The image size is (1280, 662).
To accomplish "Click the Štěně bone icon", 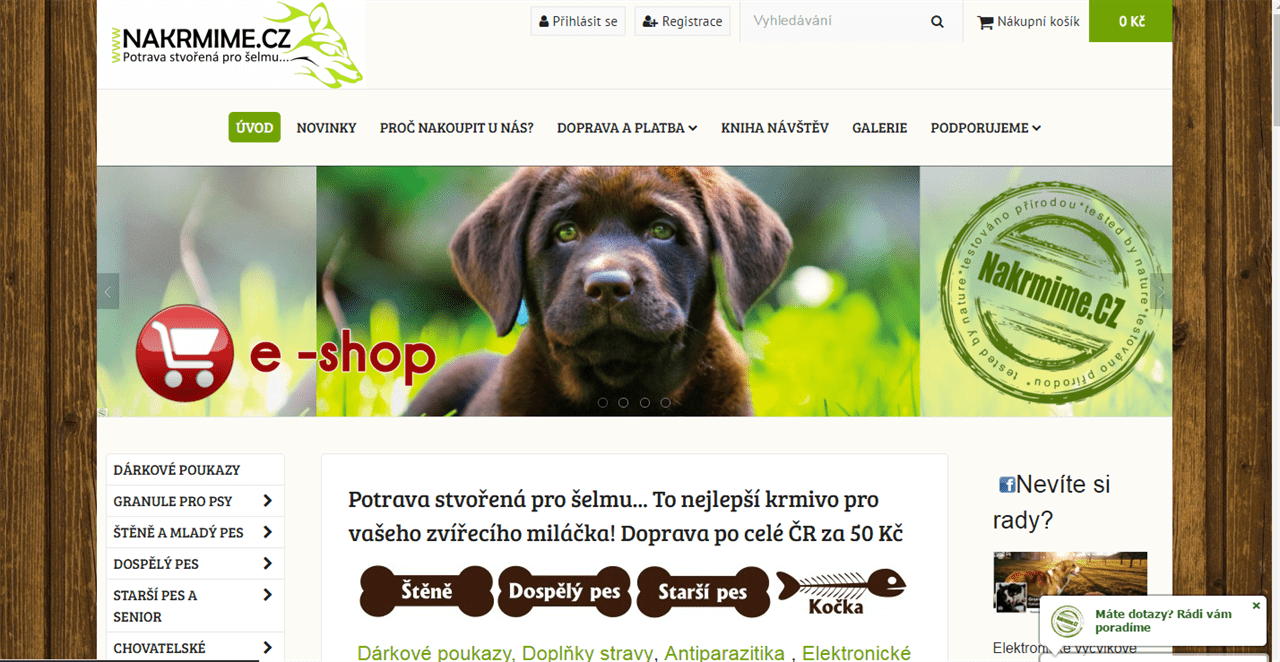I will (426, 591).
